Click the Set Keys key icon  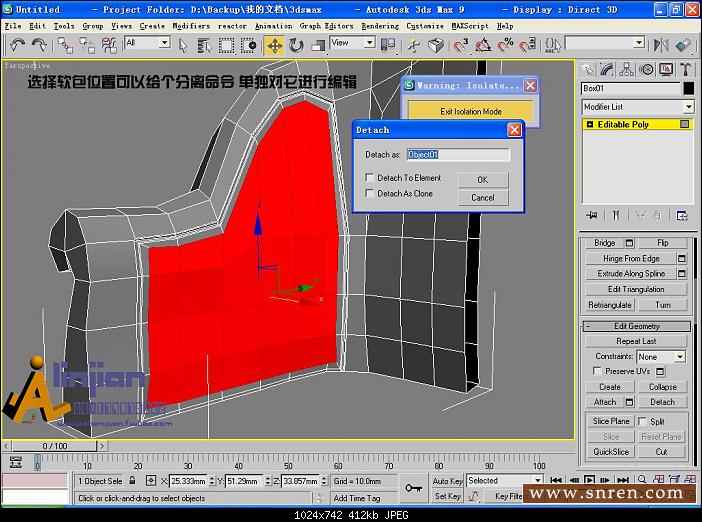[412, 488]
